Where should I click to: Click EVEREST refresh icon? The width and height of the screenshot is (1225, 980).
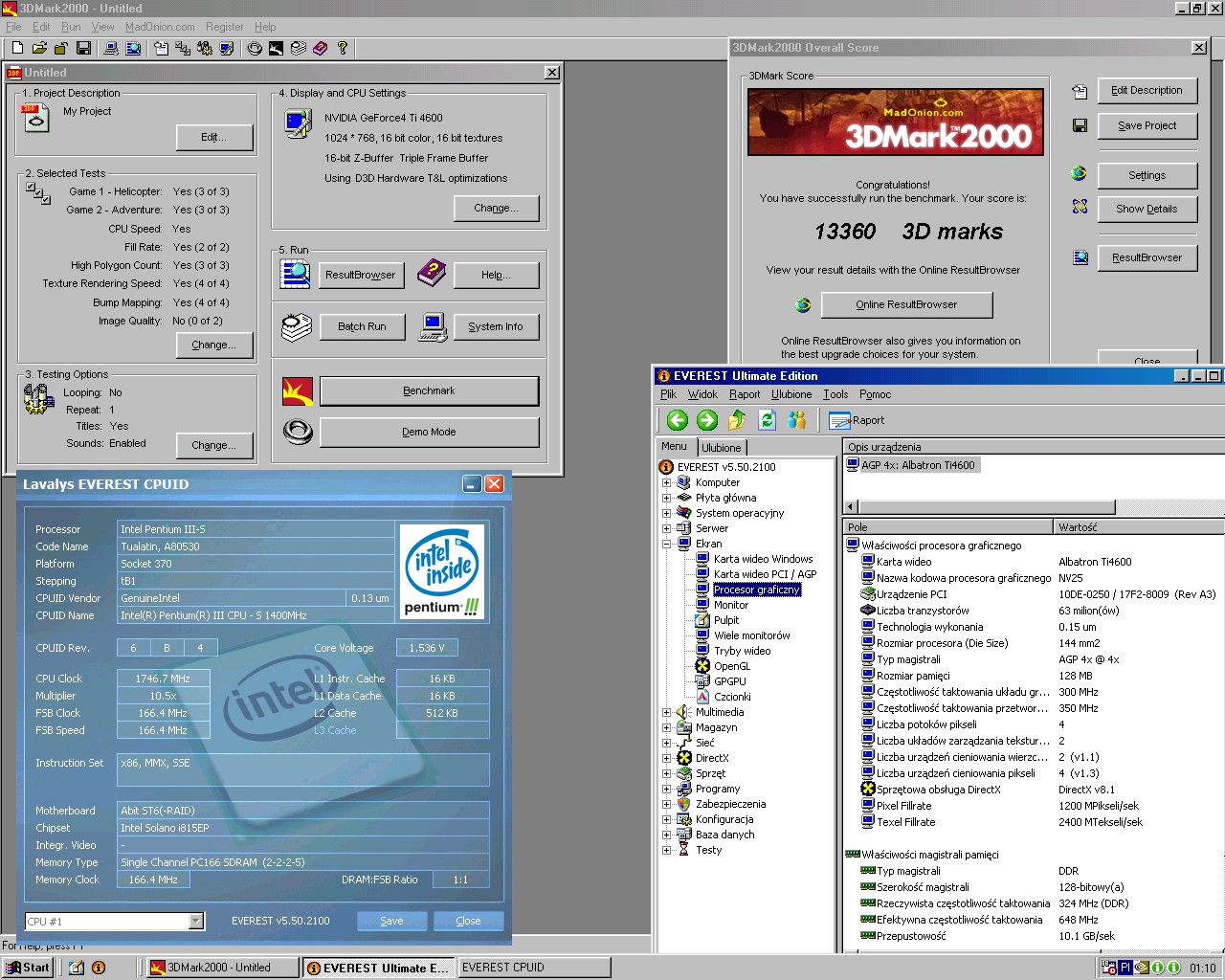pyautogui.click(x=767, y=420)
